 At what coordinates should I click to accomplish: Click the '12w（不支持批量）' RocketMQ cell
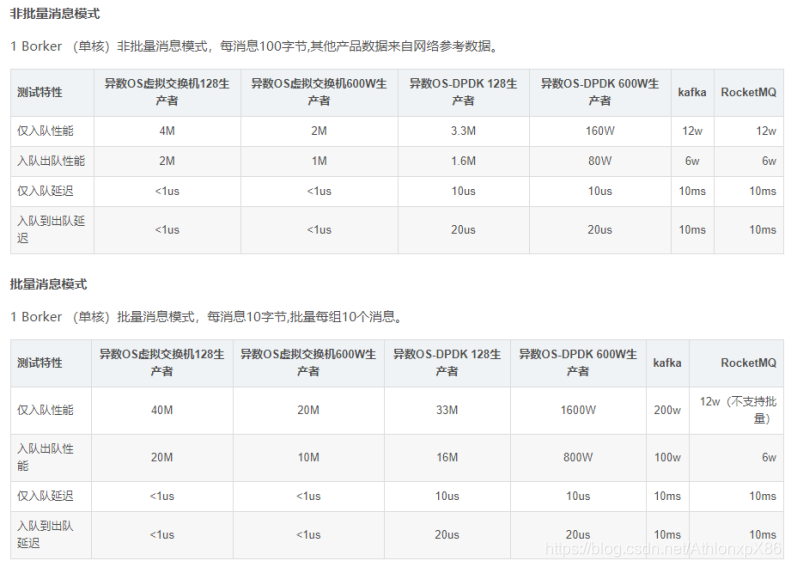737,410
